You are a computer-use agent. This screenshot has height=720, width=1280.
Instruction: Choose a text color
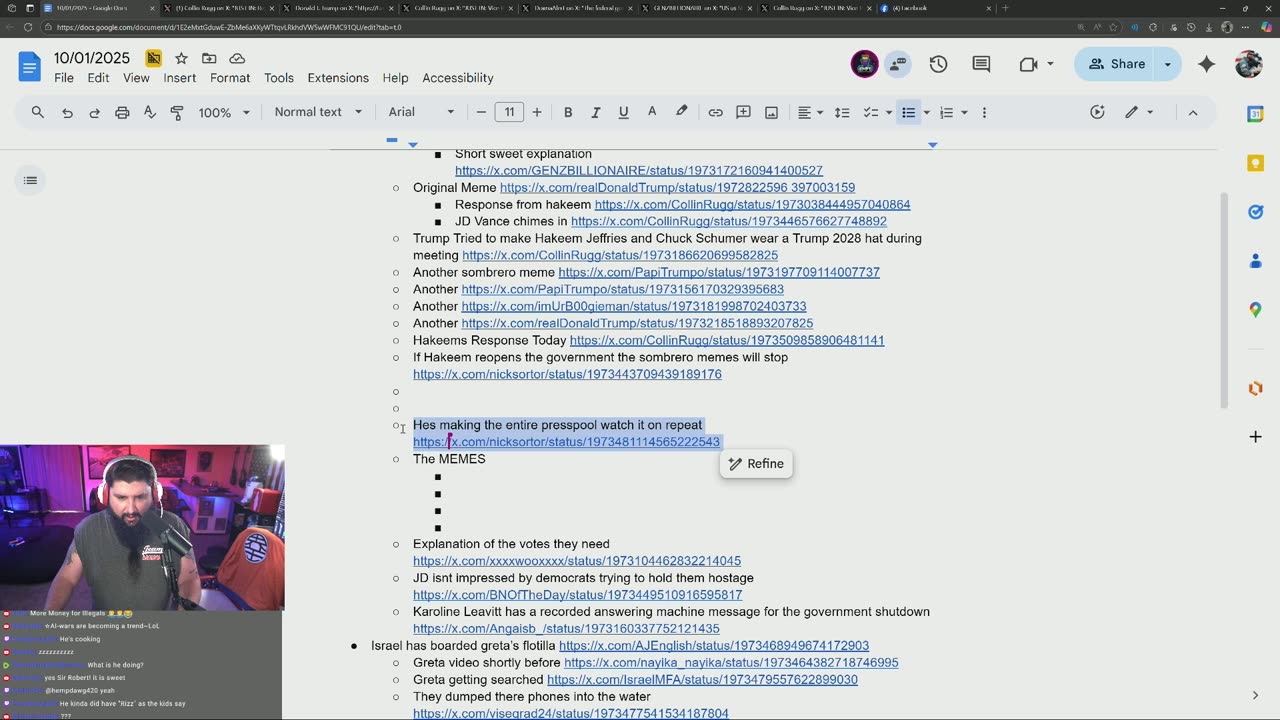(x=652, y=112)
